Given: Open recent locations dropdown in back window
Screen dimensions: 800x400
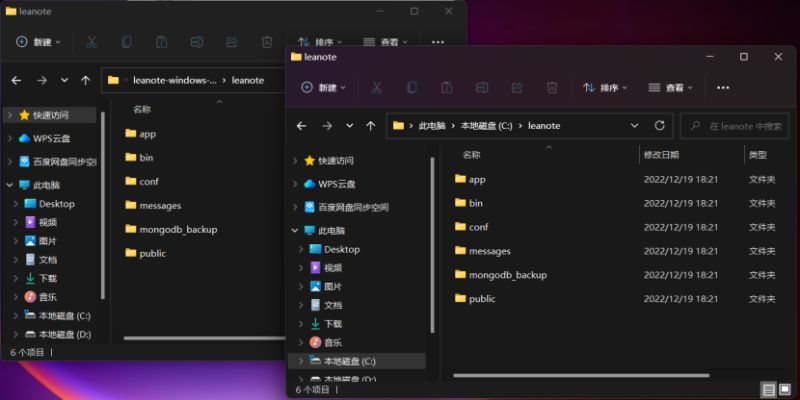Looking at the screenshot, I should [x=64, y=80].
